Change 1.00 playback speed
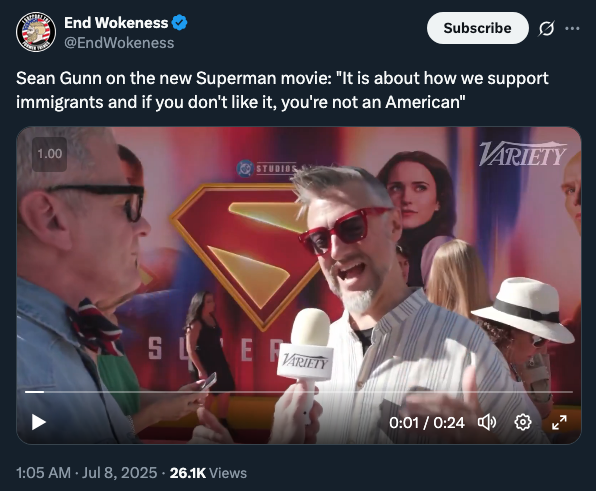Image resolution: width=596 pixels, height=491 pixels. (49, 154)
